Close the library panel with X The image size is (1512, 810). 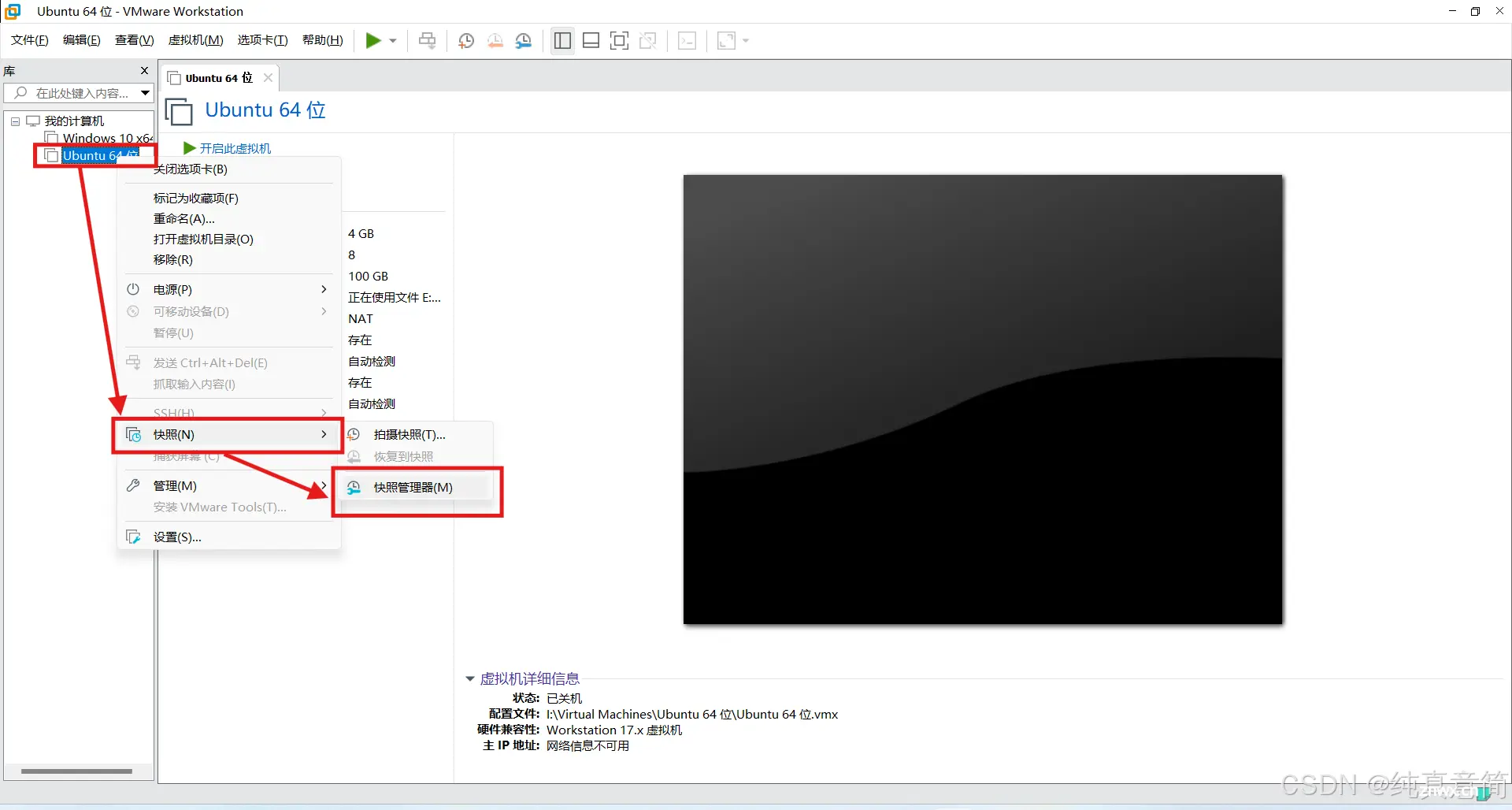point(144,71)
